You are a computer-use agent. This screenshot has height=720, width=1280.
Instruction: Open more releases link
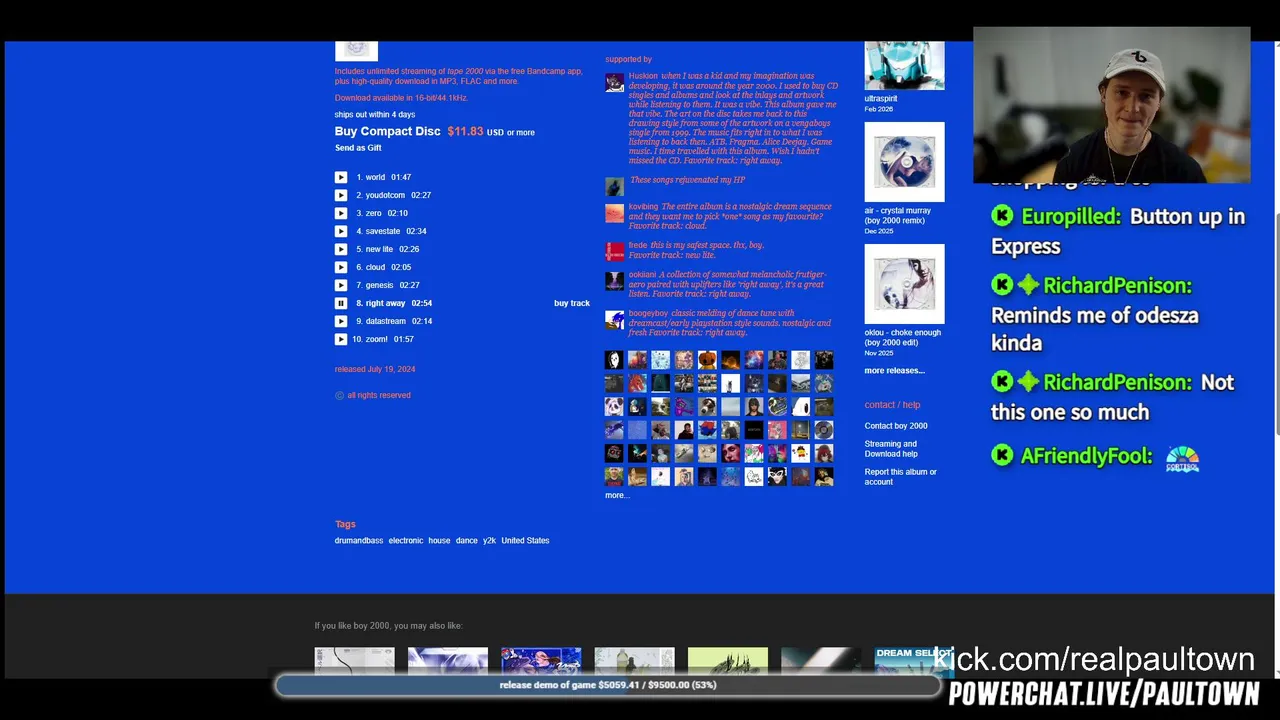[x=895, y=370]
